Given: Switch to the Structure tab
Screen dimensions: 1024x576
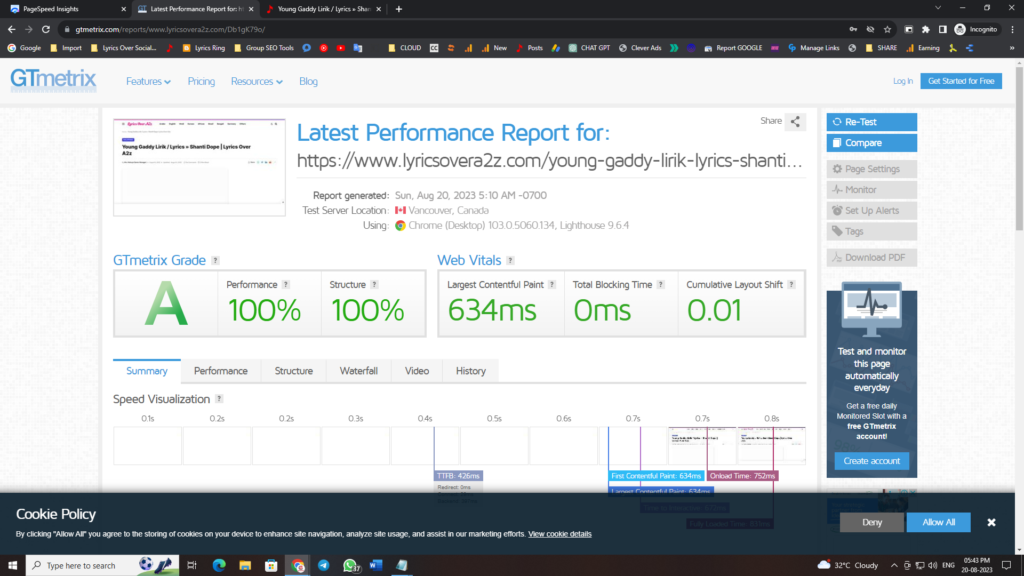Looking at the screenshot, I should coord(294,371).
